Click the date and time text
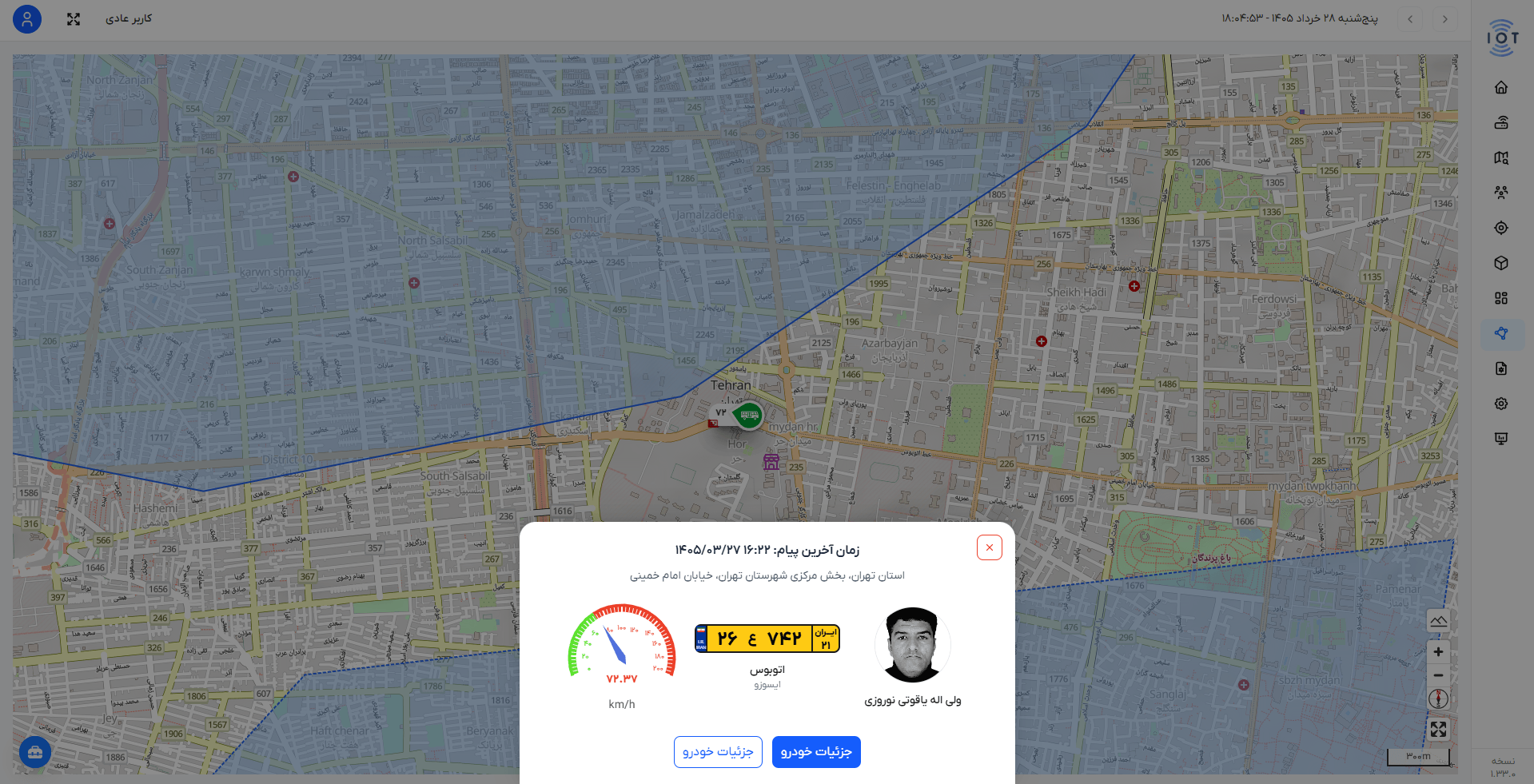This screenshot has height=784, width=1534. coord(1300,18)
